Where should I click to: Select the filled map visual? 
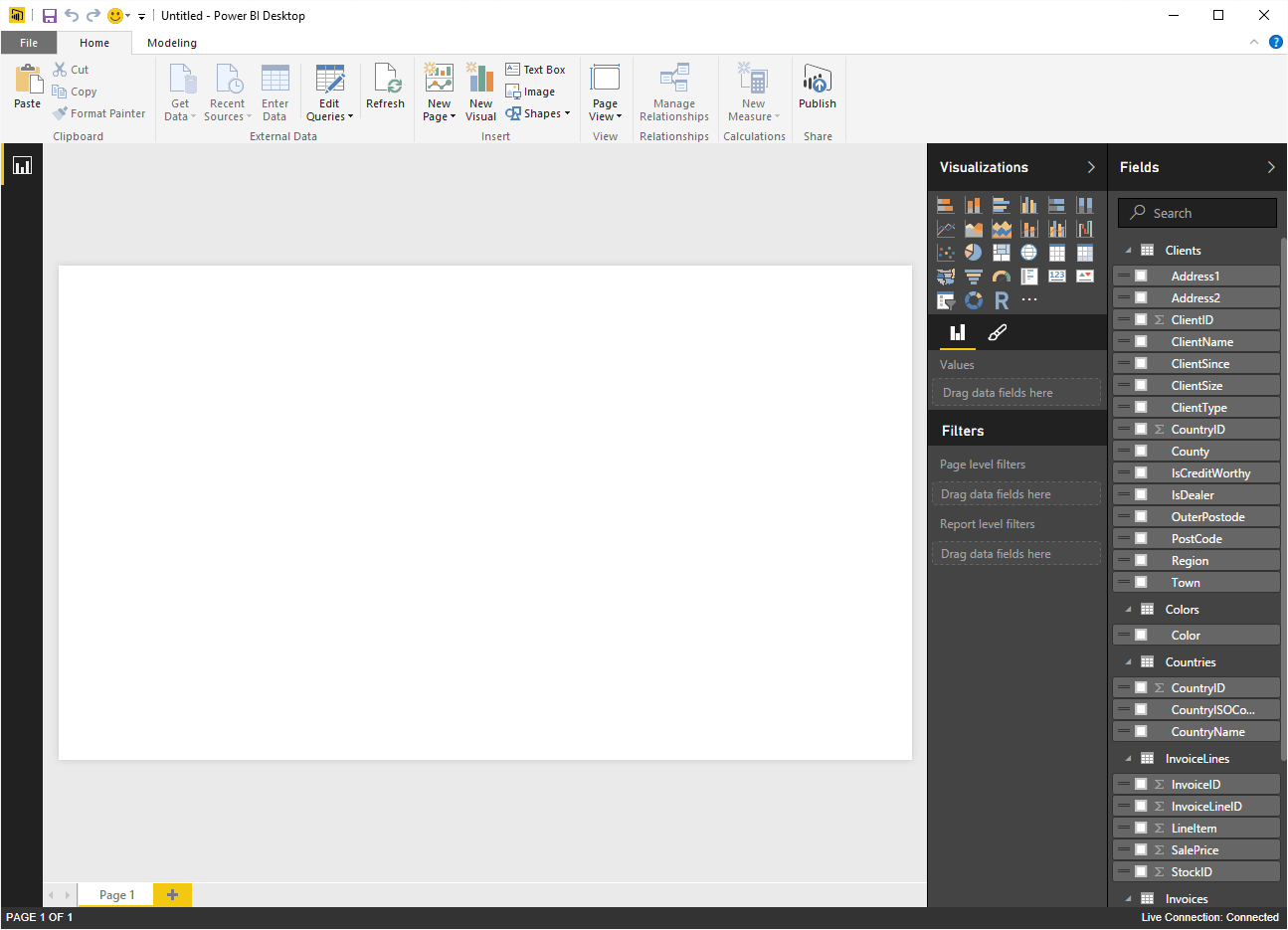click(946, 277)
